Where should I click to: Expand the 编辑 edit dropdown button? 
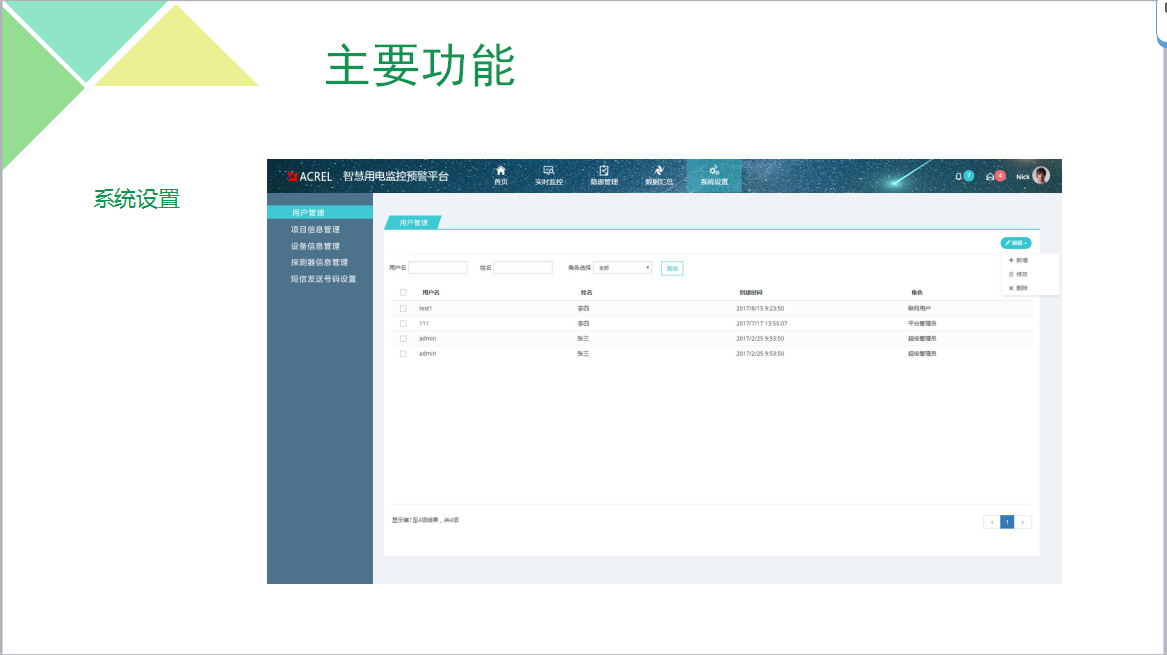click(x=1016, y=243)
